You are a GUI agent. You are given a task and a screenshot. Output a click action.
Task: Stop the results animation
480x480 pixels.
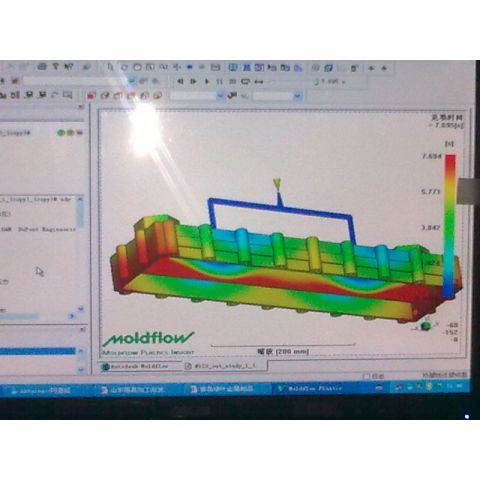point(233,81)
